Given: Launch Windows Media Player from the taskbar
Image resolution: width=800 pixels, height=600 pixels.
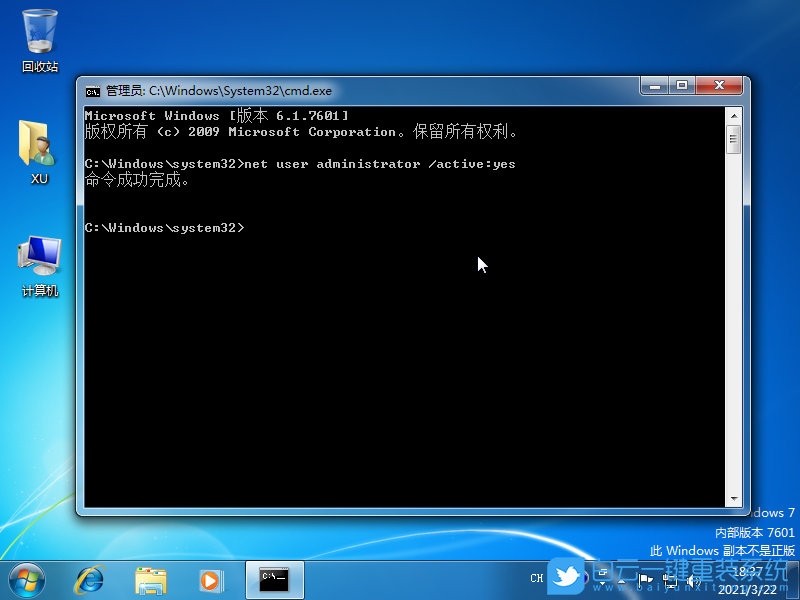Looking at the screenshot, I should point(210,580).
